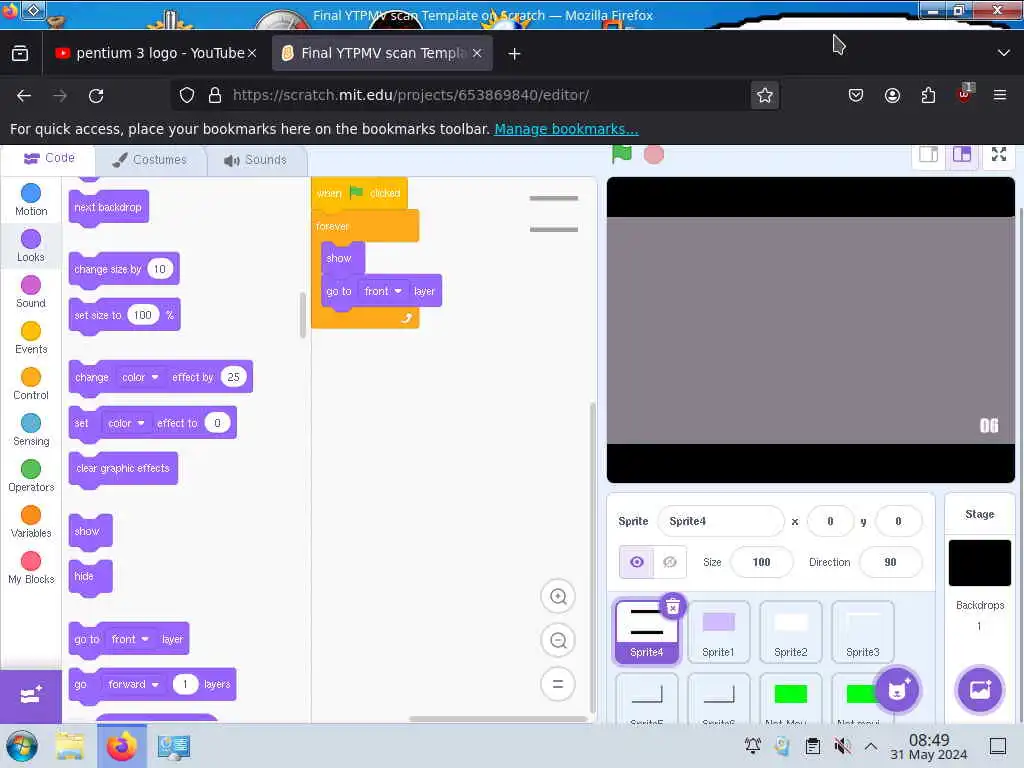Switch to large stage layout
The image size is (1024, 768).
pyautogui.click(x=961, y=155)
